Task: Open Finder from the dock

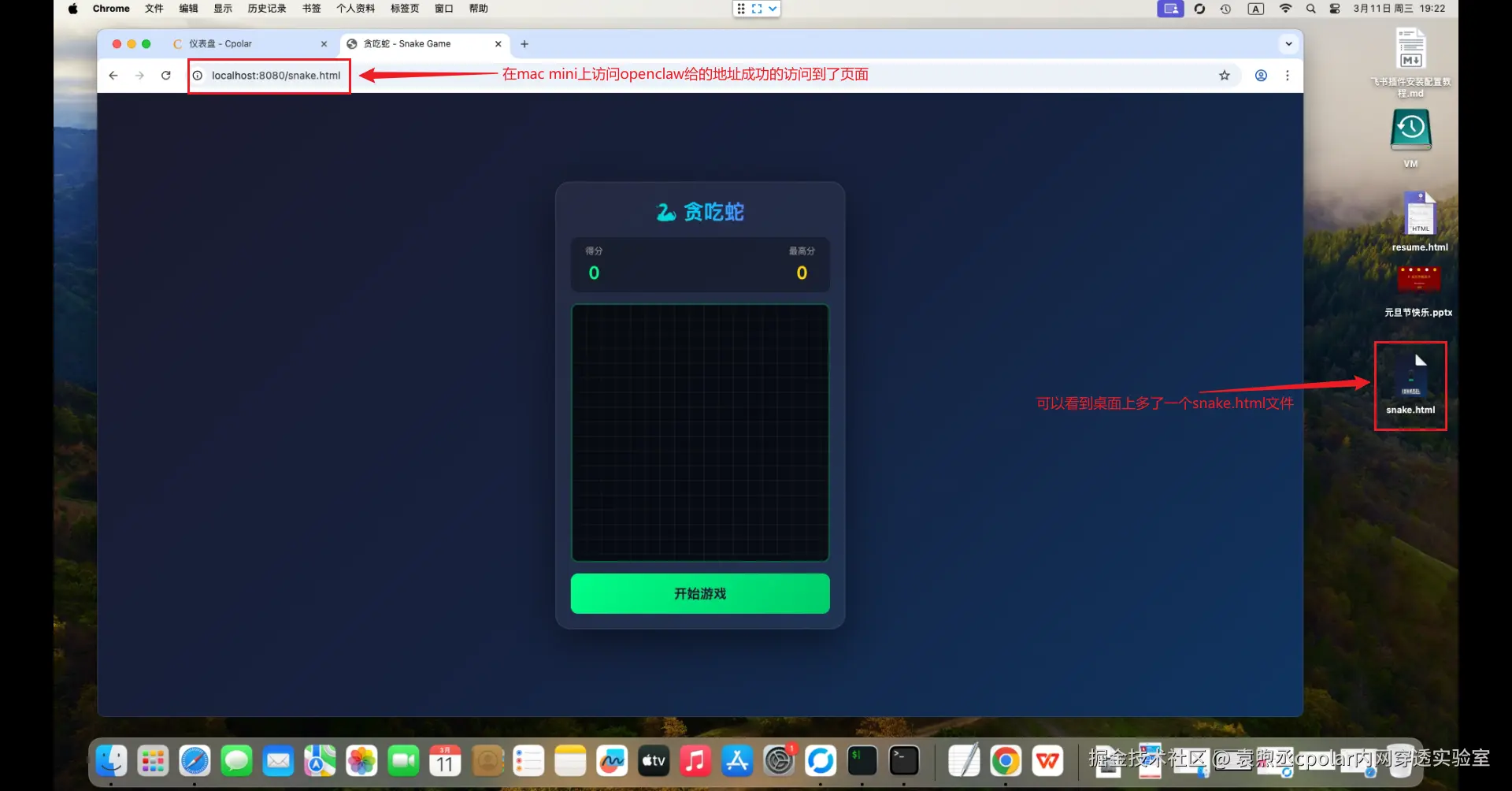Action: click(111, 761)
